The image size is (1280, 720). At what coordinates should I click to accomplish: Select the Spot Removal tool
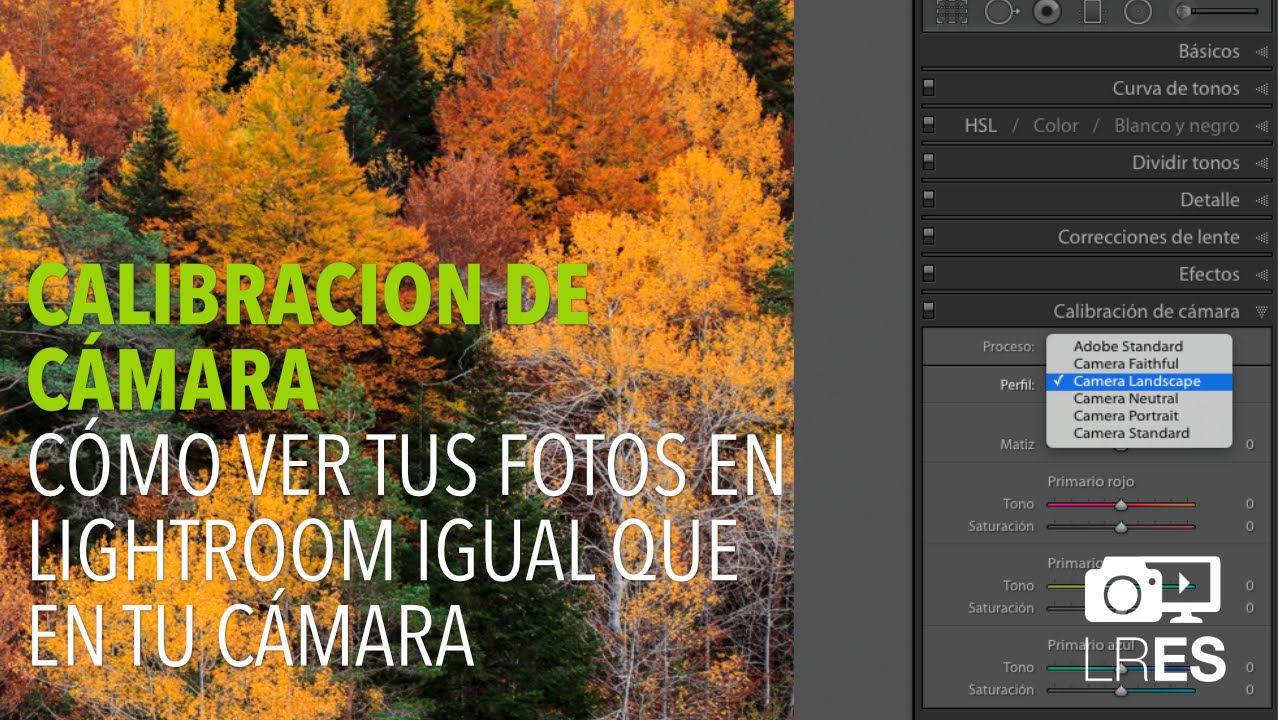click(1001, 11)
